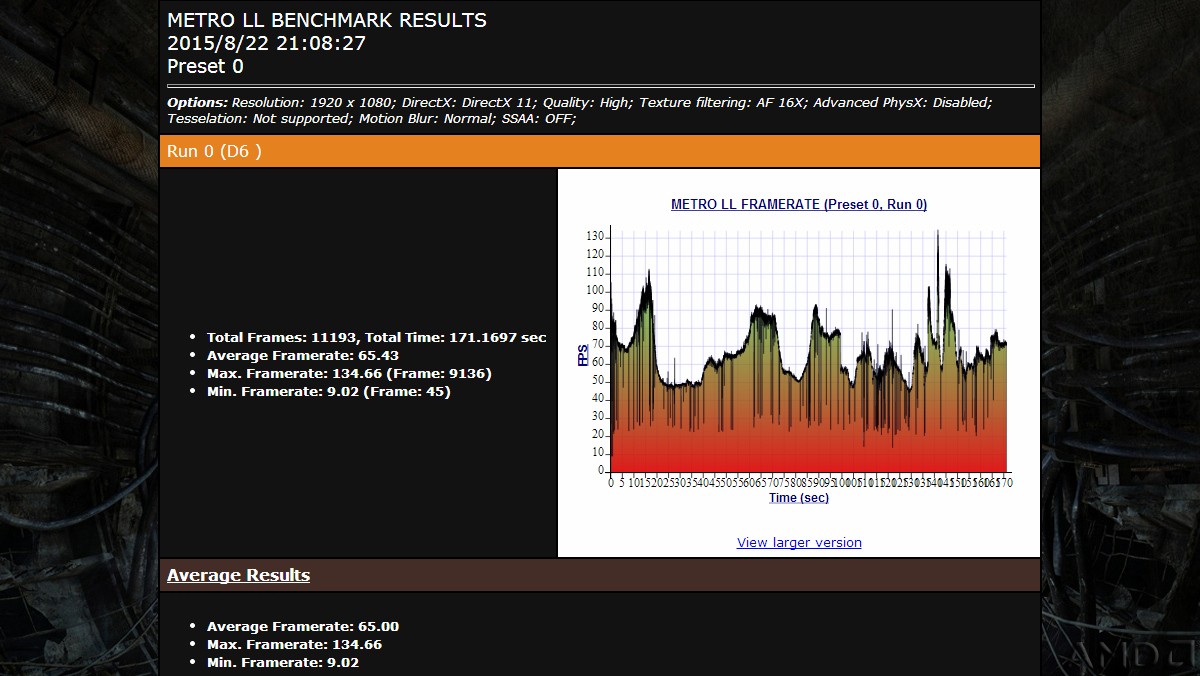Viewport: 1200px width, 676px height.
Task: Click Min. Framerate: 9.02 (Frame: 45)
Action: point(328,391)
